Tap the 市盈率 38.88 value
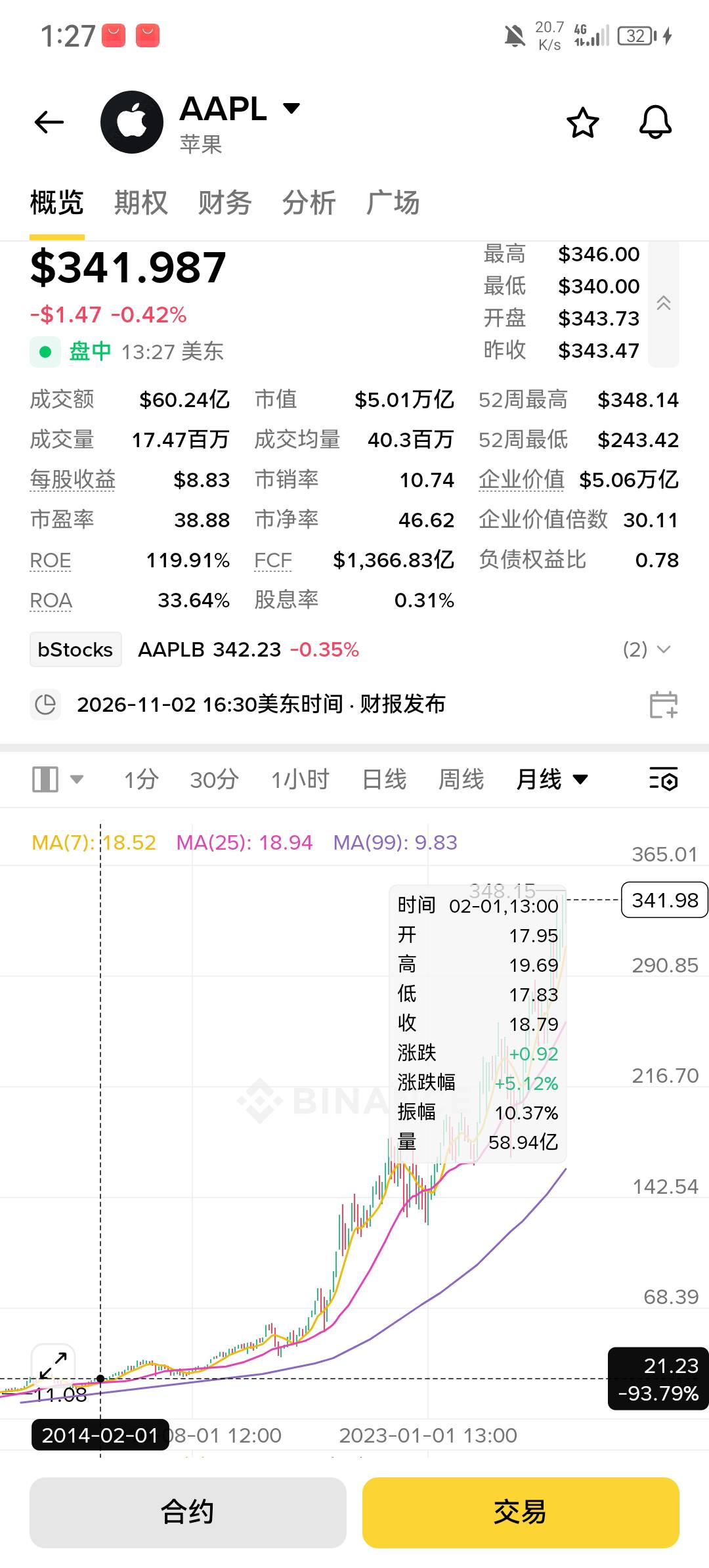The height and width of the screenshot is (1568, 709). click(x=202, y=520)
